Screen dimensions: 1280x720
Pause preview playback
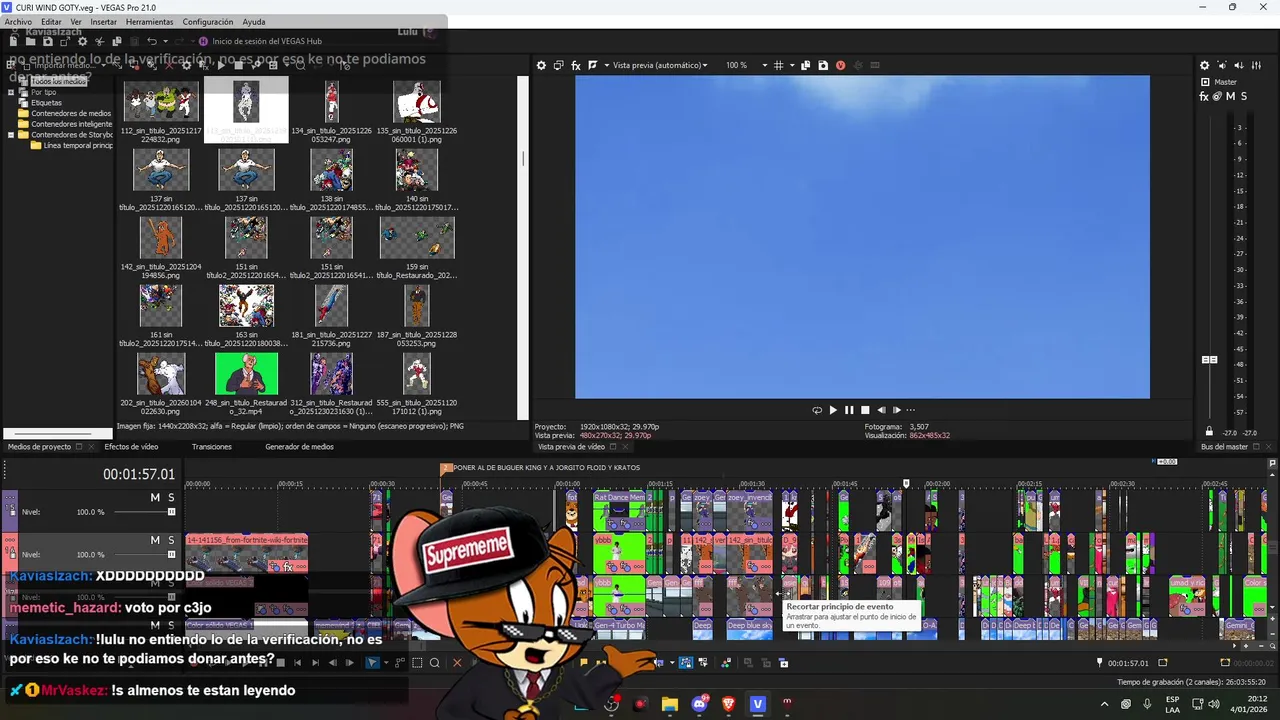pyautogui.click(x=849, y=410)
